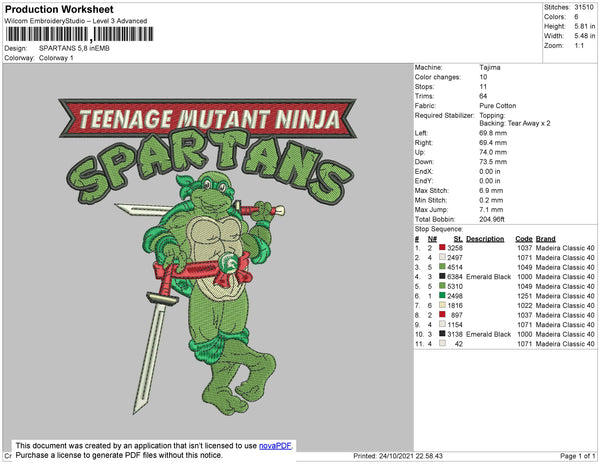Click the 'Code' column header
The height and width of the screenshot is (464, 600).
coord(523,239)
